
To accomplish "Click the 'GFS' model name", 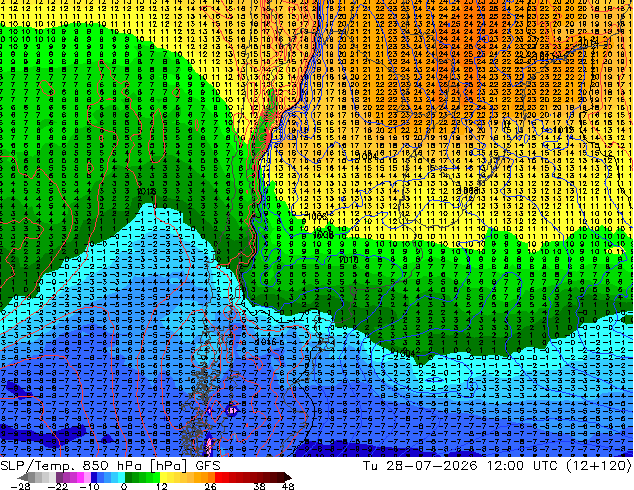I will click(x=208, y=466).
